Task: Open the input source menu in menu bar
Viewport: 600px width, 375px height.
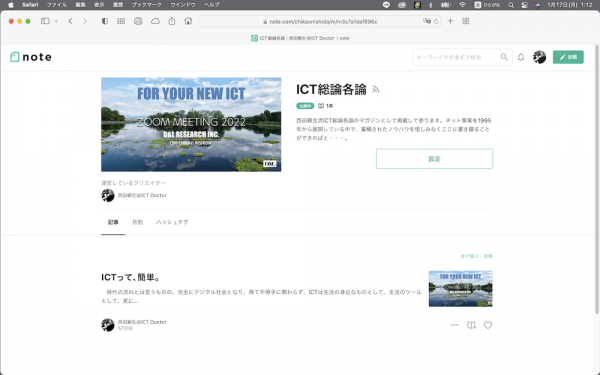Action: [x=488, y=5]
